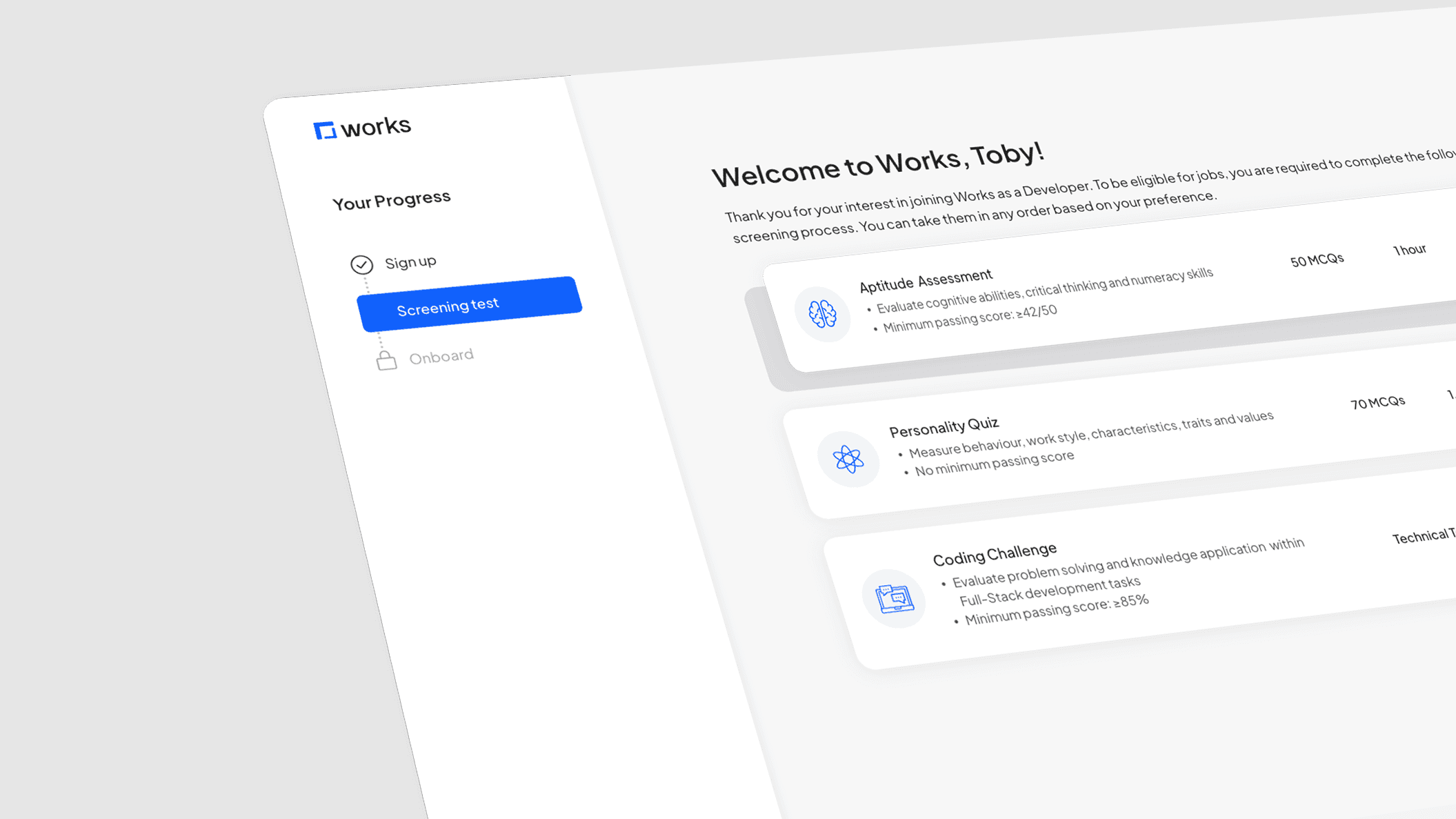Select the locked Onboard step
This screenshot has height=819, width=1456.
(x=441, y=357)
